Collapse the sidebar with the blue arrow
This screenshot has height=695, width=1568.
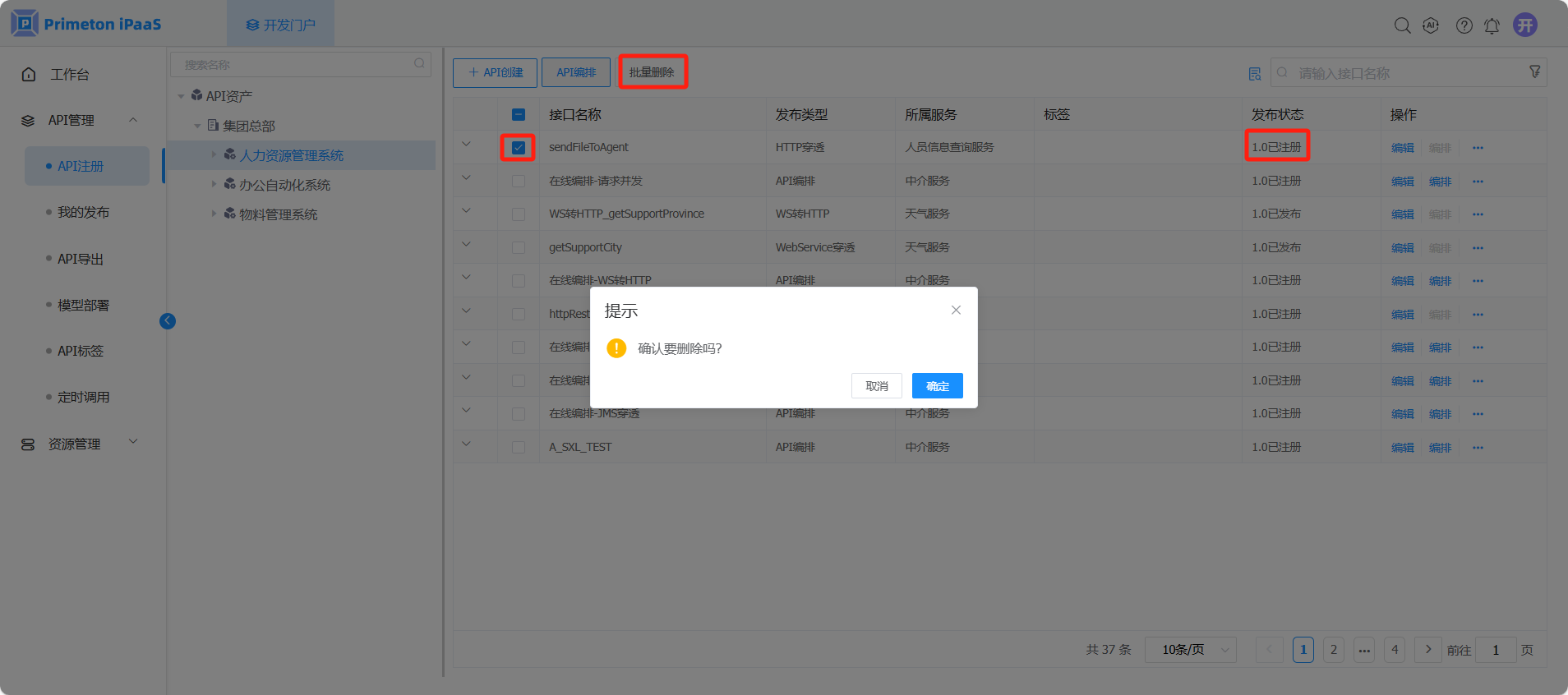168,321
